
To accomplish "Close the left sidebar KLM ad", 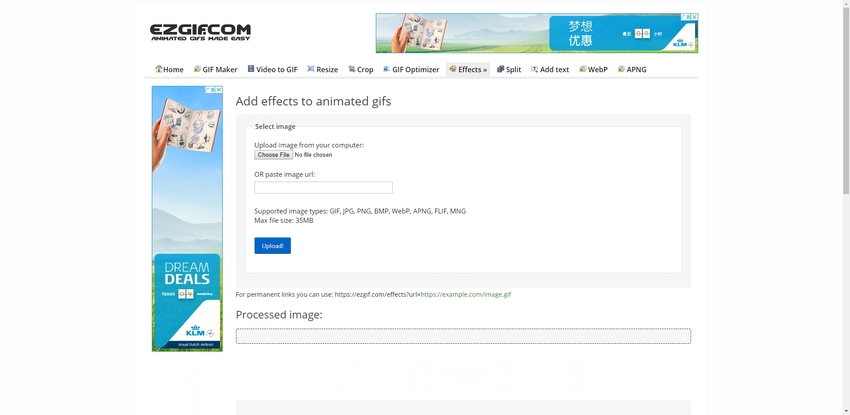I will click(218, 90).
